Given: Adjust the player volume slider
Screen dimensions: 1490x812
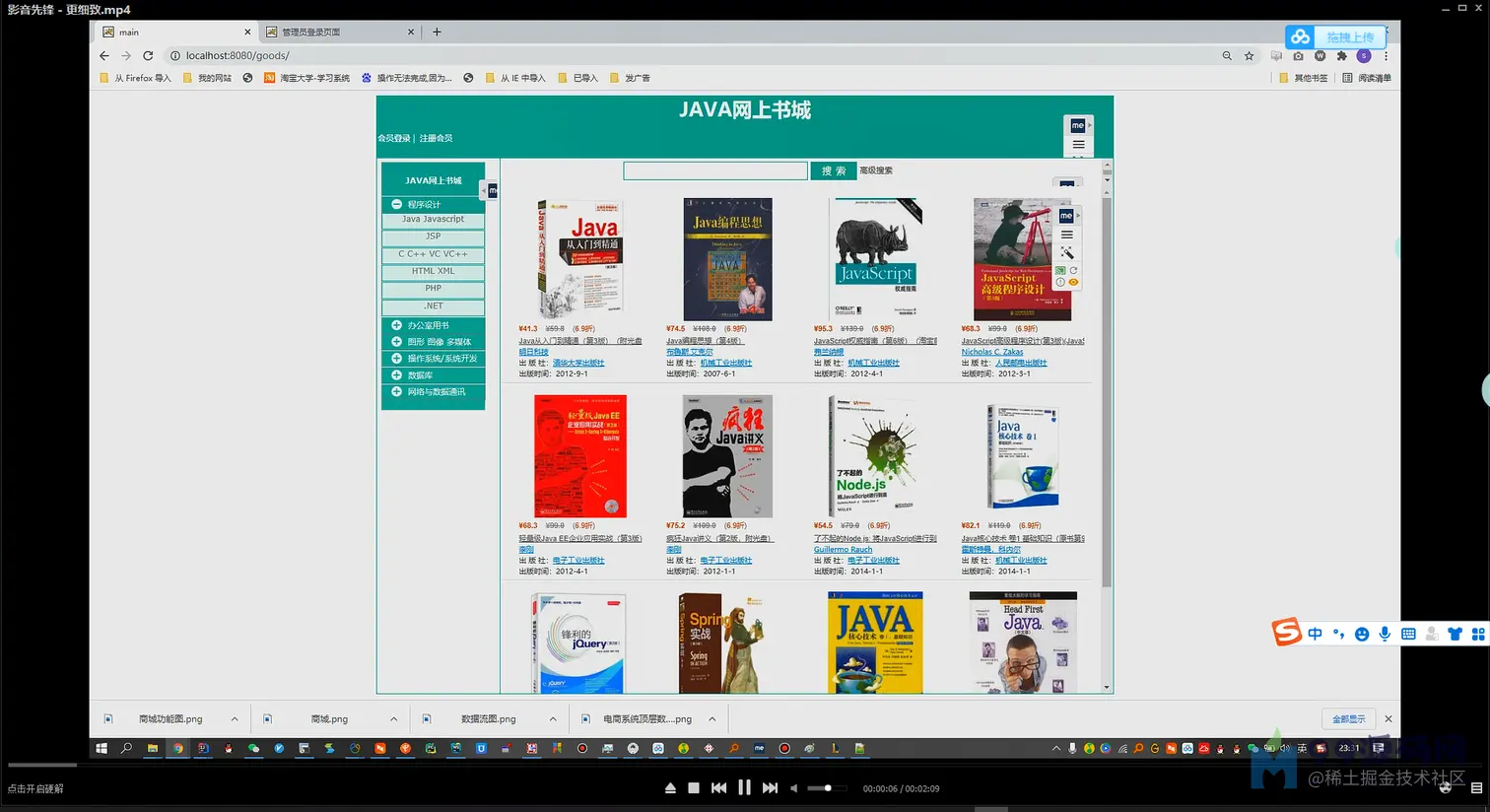Looking at the screenshot, I should coord(826,788).
